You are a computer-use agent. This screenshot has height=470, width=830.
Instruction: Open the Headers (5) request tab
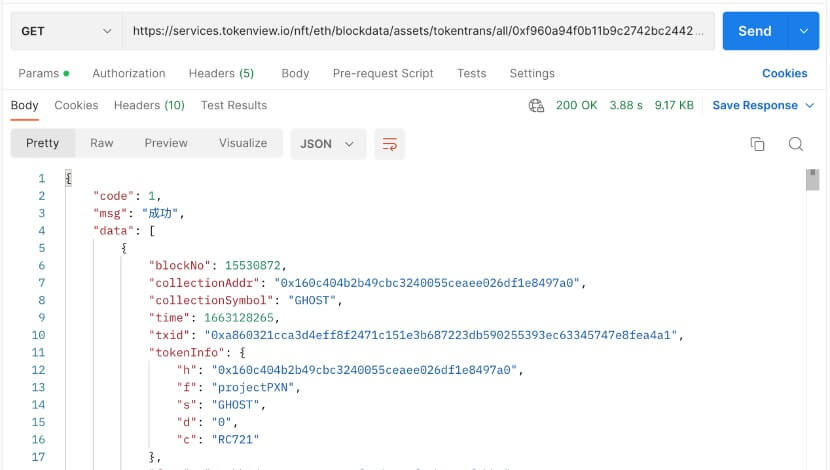pyautogui.click(x=221, y=73)
